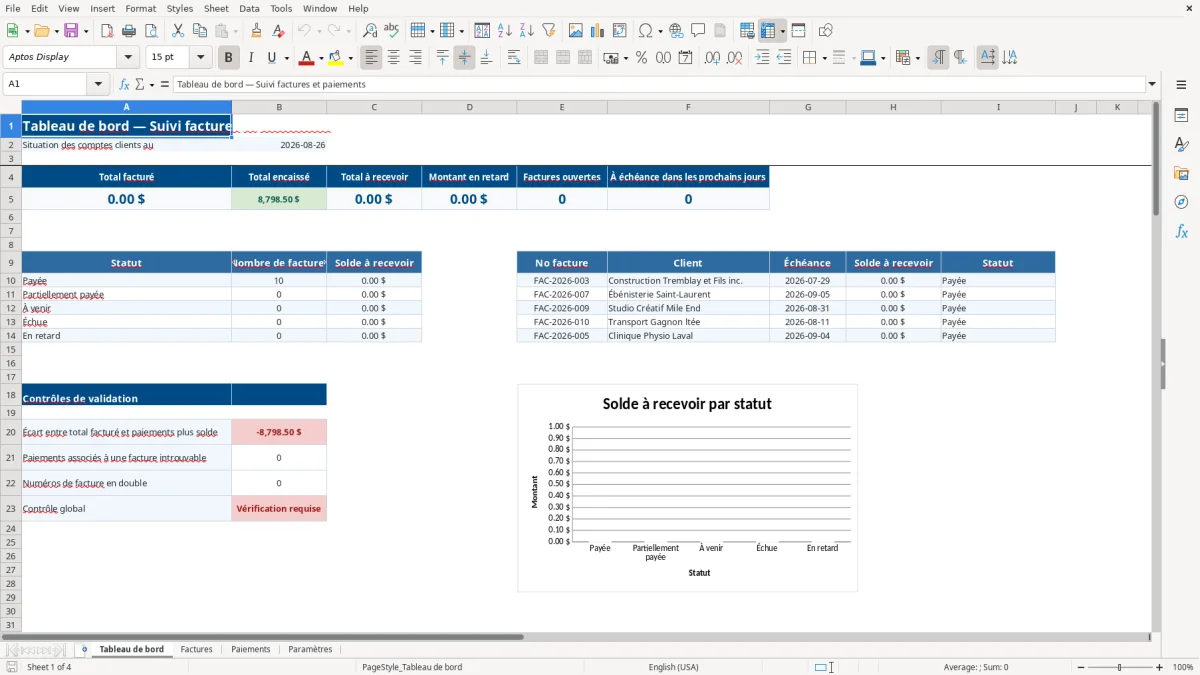Insert Special Character omega icon
The image size is (1200, 675).
pyautogui.click(x=645, y=31)
